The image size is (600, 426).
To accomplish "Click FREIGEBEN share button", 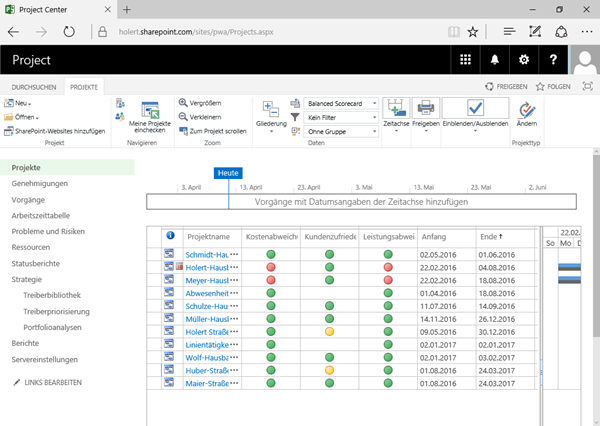I will click(506, 87).
